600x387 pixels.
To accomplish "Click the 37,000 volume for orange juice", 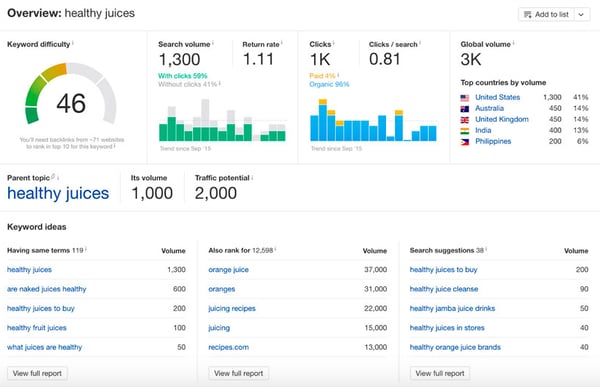I will tap(375, 269).
